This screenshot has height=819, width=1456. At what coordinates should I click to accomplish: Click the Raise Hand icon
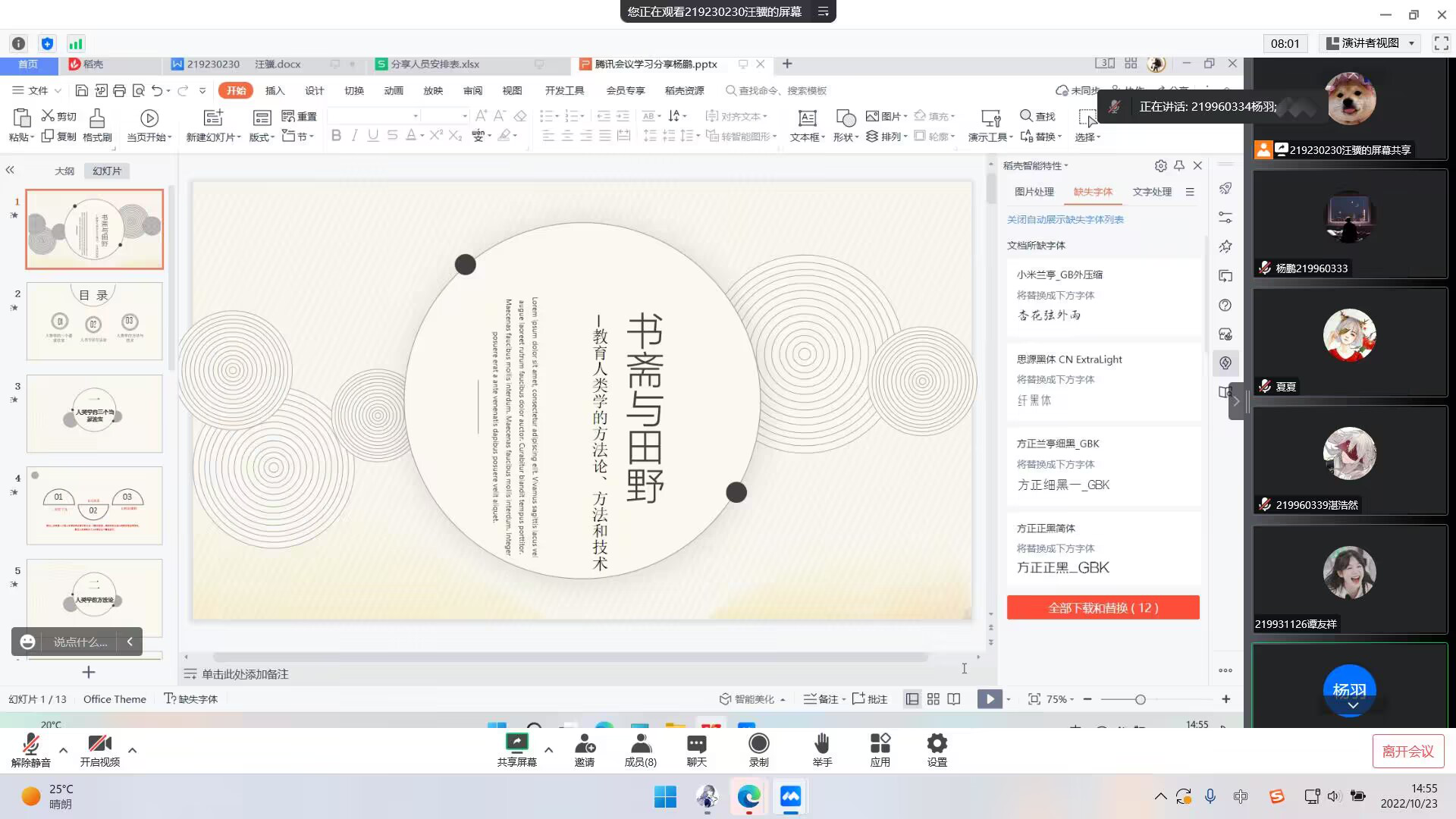tap(822, 745)
